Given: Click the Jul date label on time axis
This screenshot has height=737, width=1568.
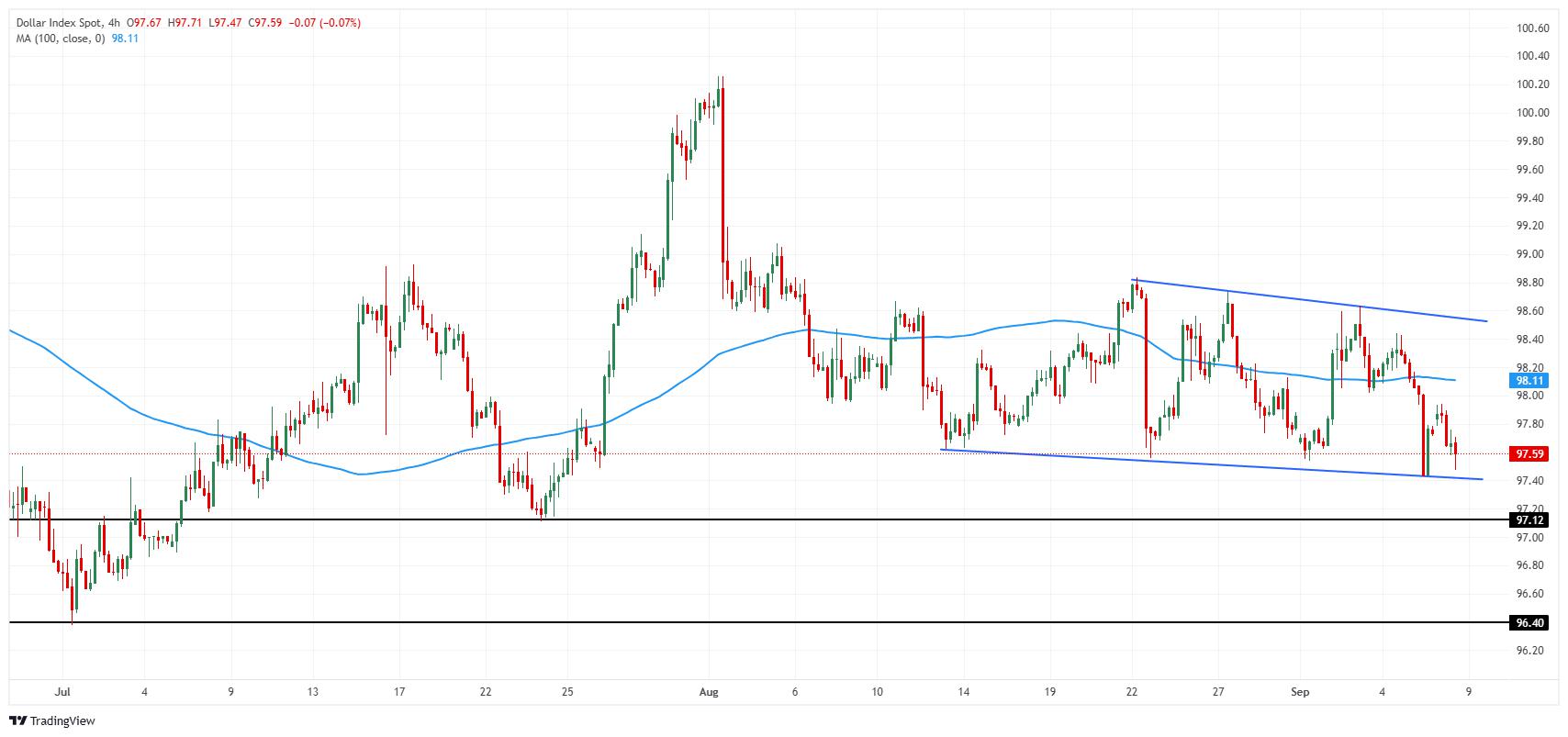Looking at the screenshot, I should 62,691.
